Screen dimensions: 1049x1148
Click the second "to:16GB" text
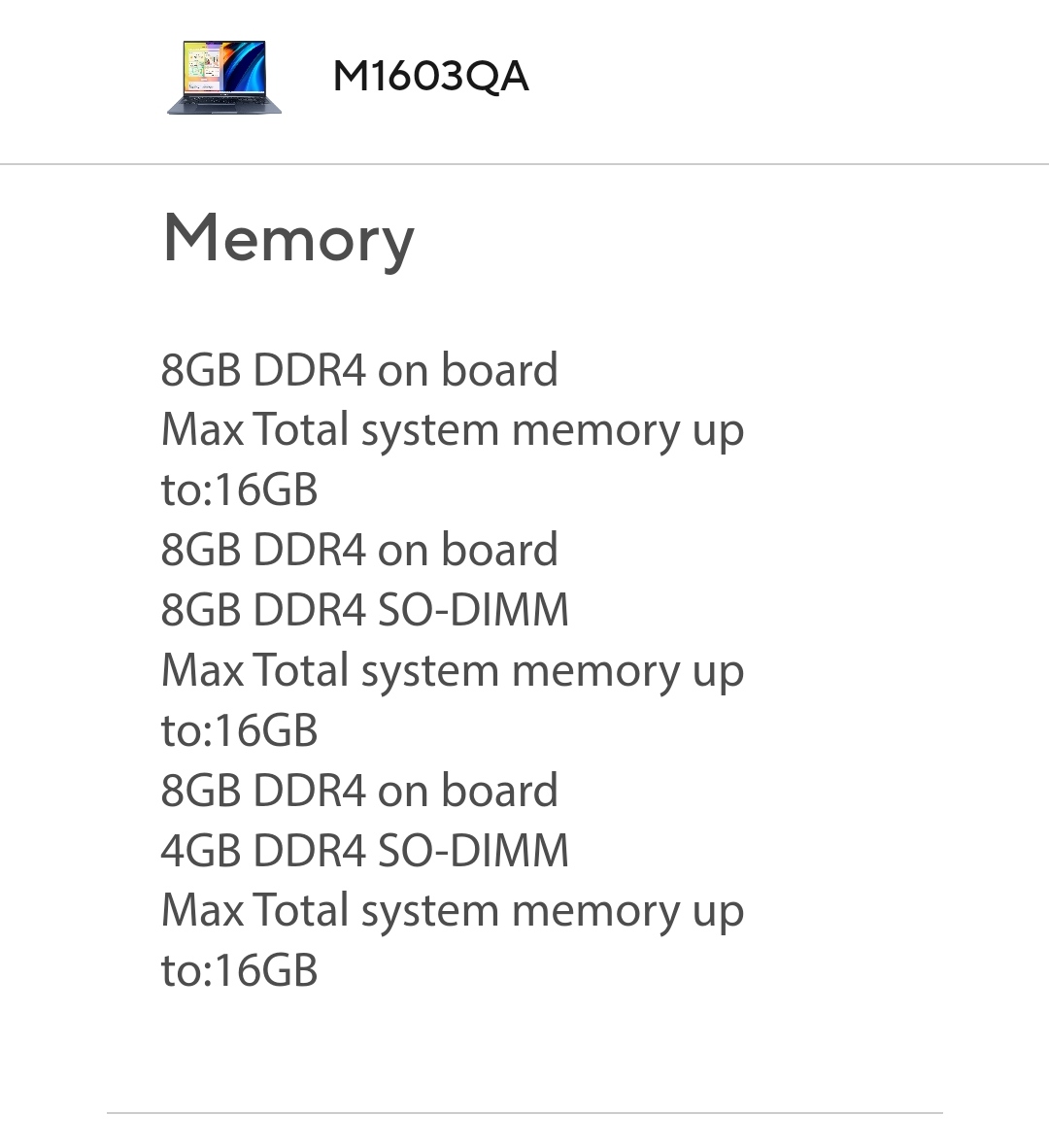(x=239, y=730)
